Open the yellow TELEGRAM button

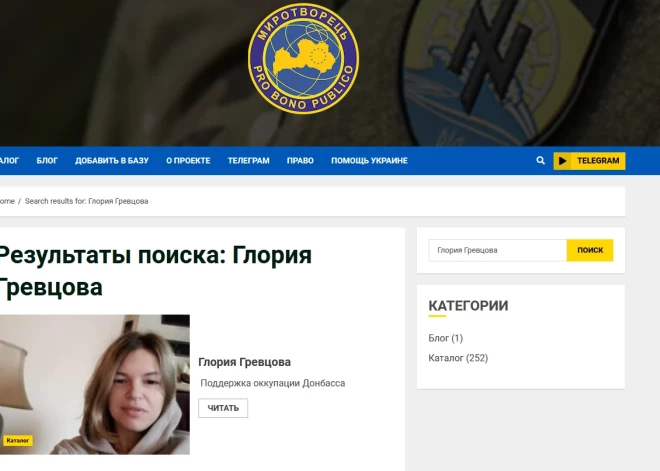pos(589,161)
